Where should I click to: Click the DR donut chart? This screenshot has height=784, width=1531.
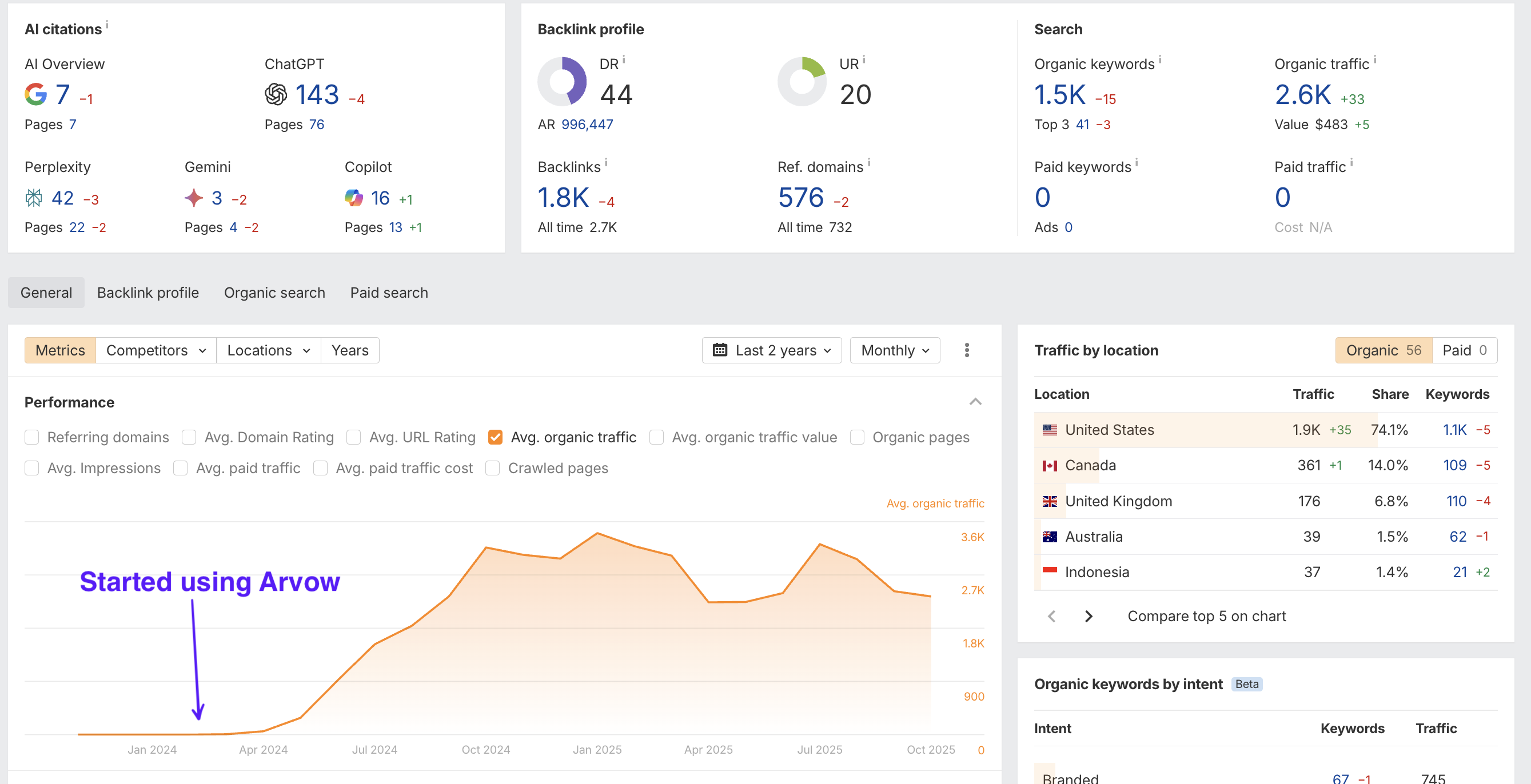tap(561, 81)
